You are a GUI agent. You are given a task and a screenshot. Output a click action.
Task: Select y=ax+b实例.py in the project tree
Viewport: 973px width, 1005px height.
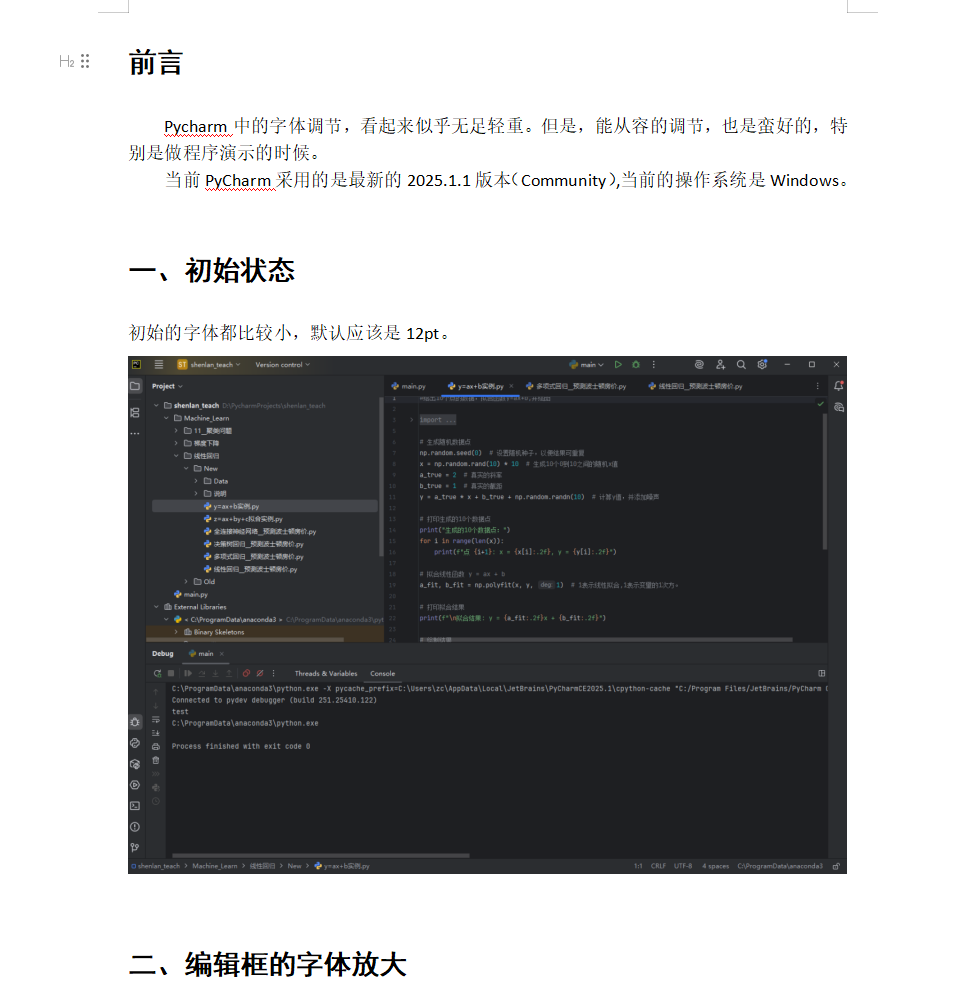pyautogui.click(x=264, y=506)
